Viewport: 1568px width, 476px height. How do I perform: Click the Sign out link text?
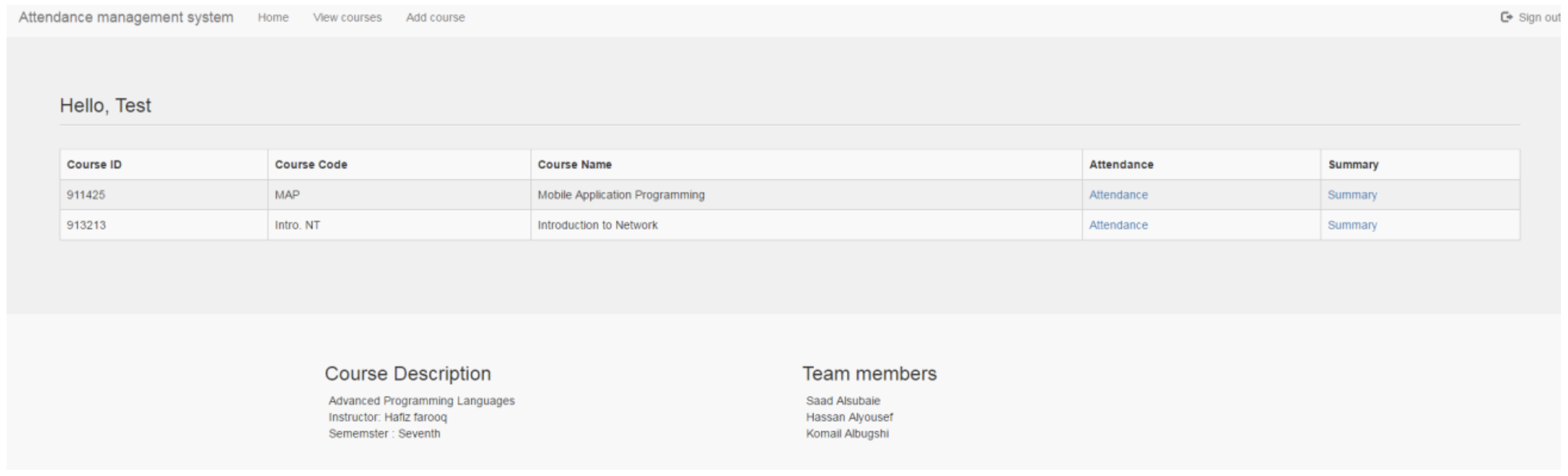1540,18
